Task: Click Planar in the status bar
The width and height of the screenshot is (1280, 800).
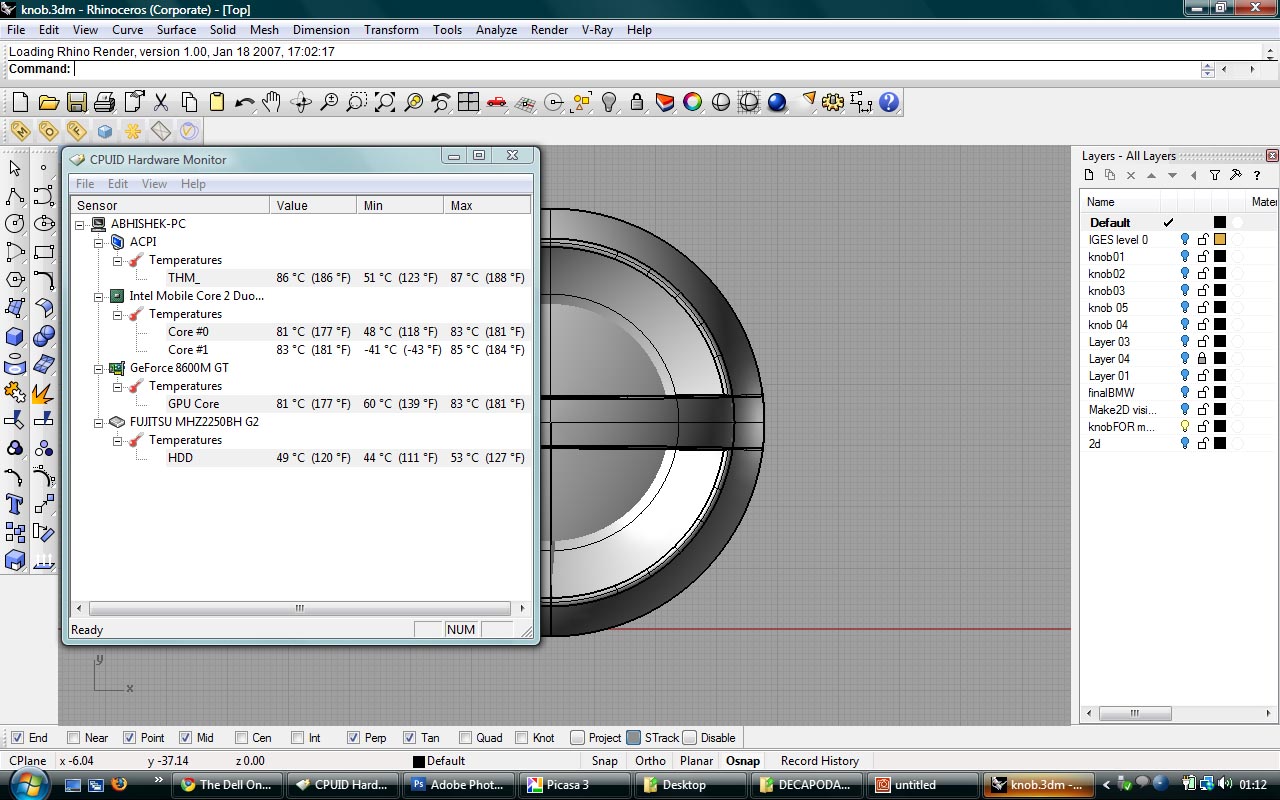Action: click(x=696, y=761)
